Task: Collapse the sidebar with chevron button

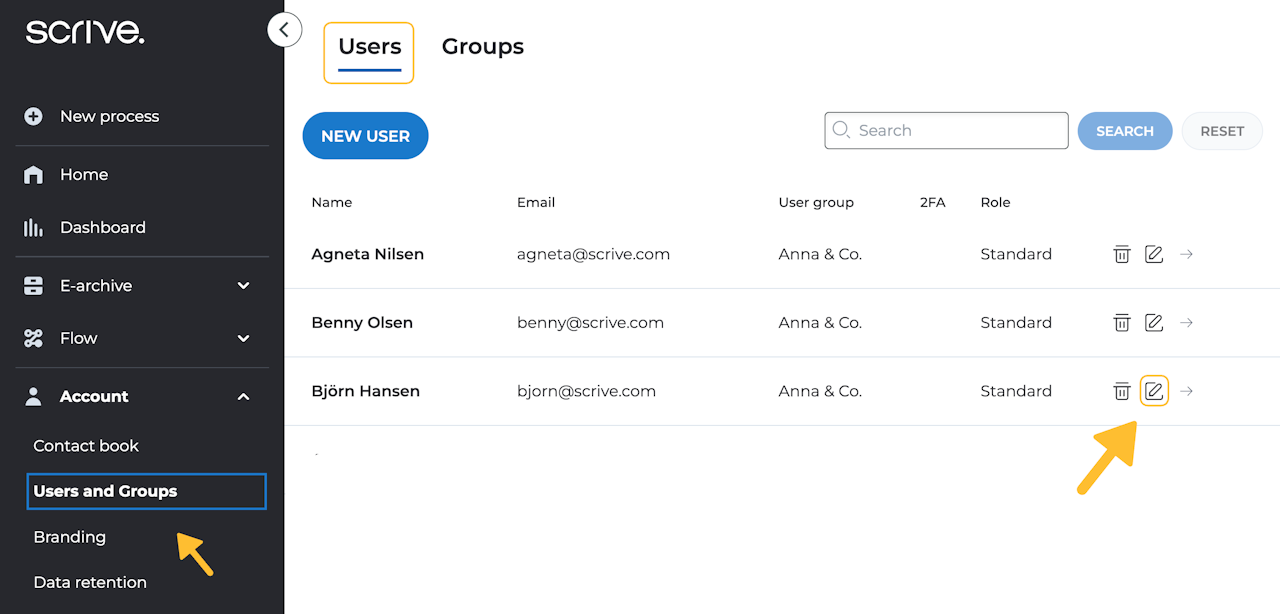Action: [284, 30]
